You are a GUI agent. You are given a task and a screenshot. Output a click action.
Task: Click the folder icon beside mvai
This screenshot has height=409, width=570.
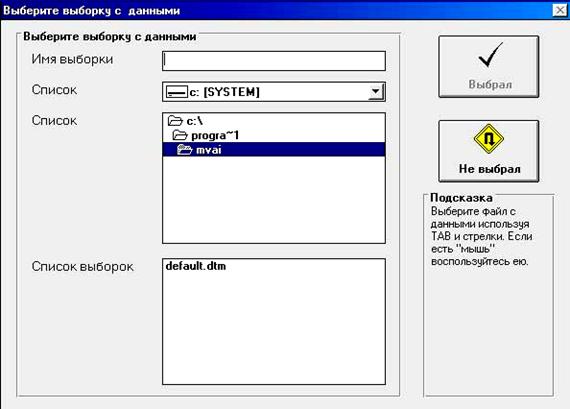pyautogui.click(x=184, y=149)
